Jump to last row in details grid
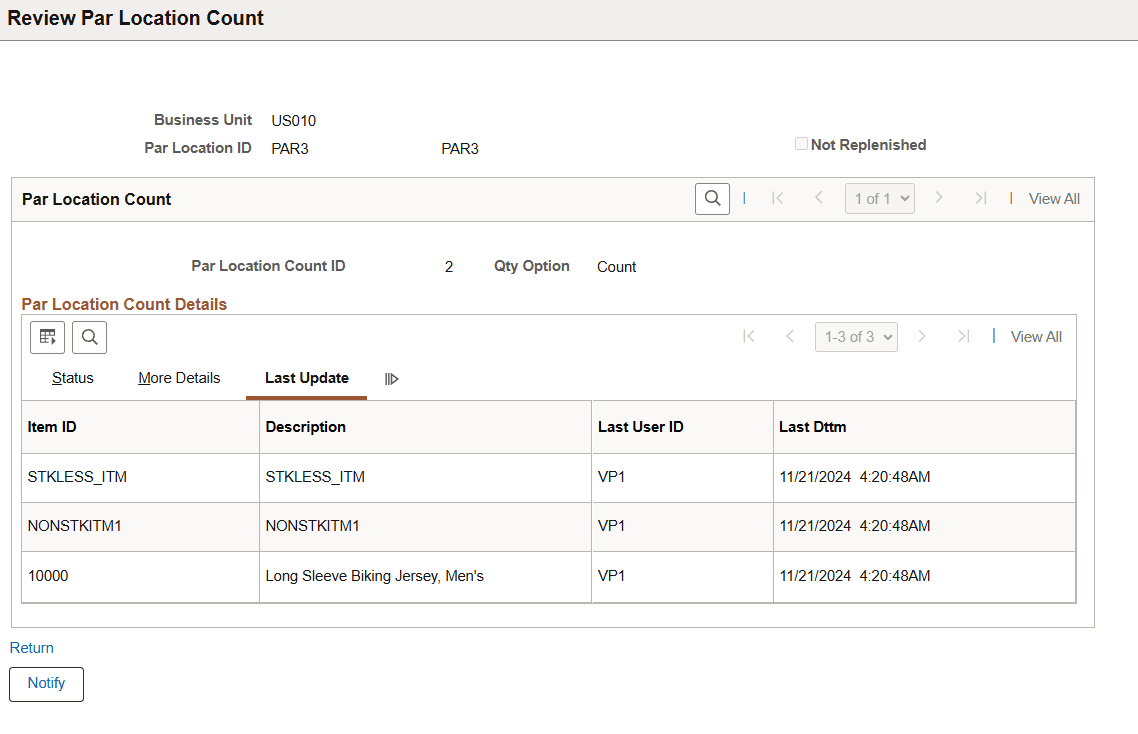This screenshot has height=734, width=1138. [963, 336]
